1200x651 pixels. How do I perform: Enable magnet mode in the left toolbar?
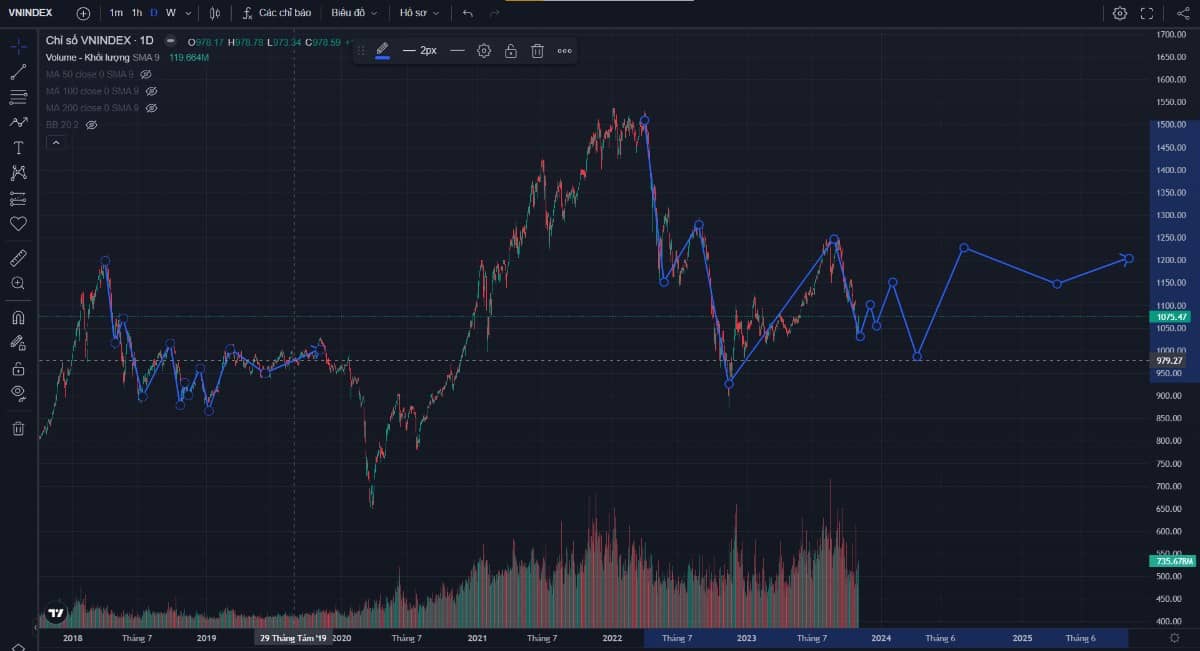pyautogui.click(x=18, y=318)
